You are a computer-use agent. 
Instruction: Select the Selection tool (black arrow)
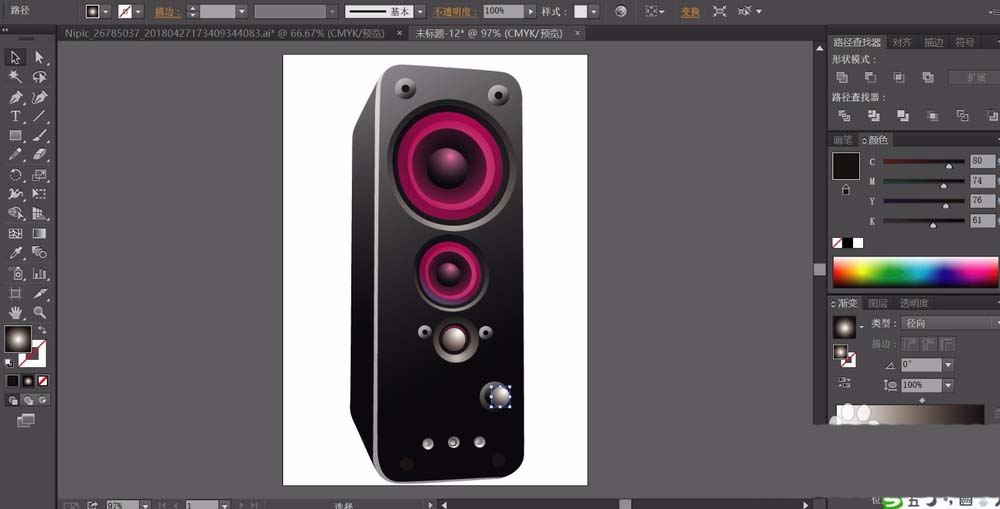(x=15, y=57)
